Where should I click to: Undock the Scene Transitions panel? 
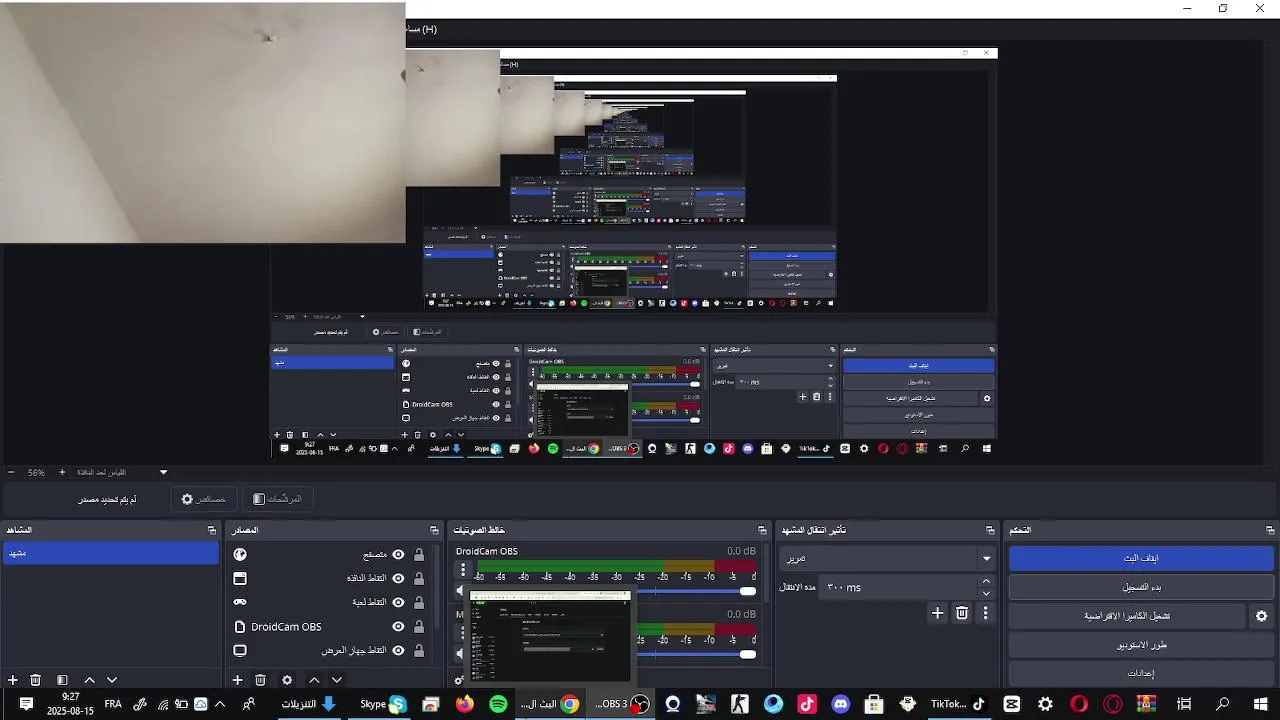click(990, 530)
